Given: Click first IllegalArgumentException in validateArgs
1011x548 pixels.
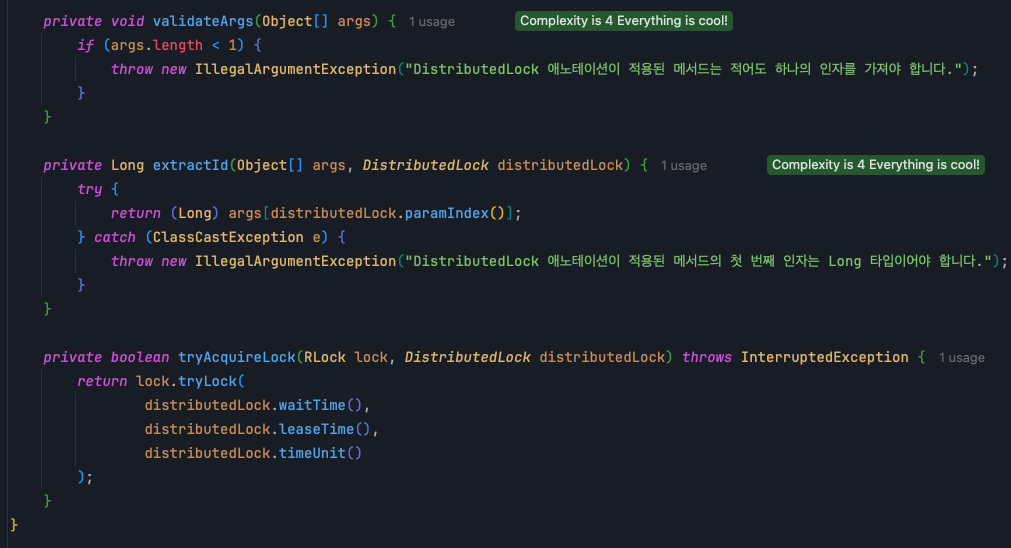Looking at the screenshot, I should pyautogui.click(x=295, y=69).
